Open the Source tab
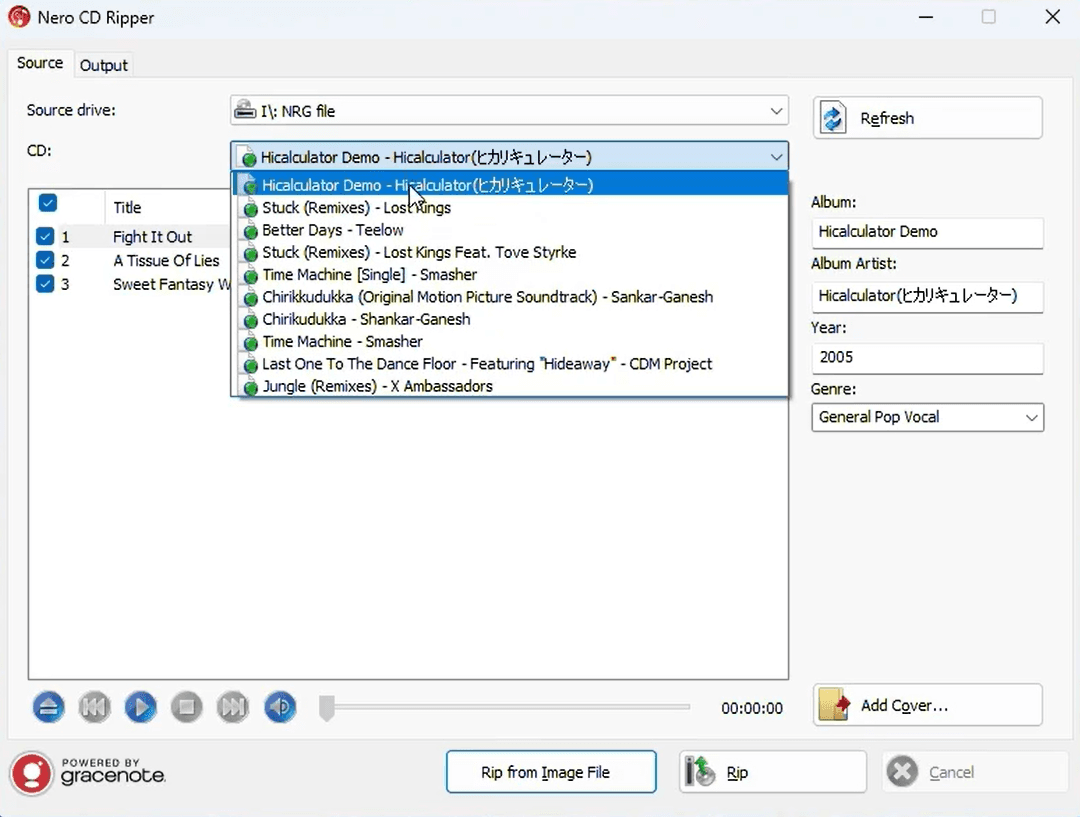 pos(40,63)
